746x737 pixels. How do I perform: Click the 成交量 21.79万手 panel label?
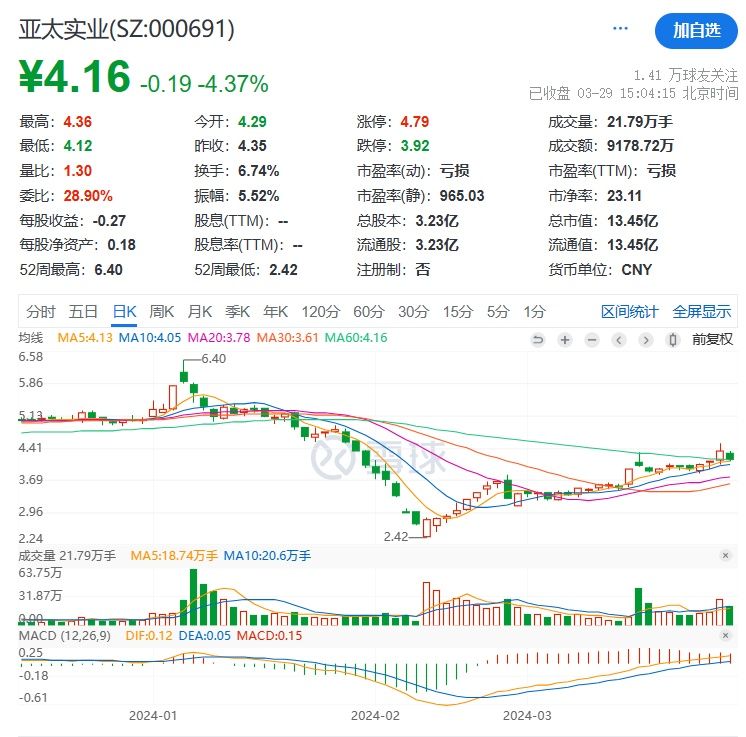click(x=67, y=556)
